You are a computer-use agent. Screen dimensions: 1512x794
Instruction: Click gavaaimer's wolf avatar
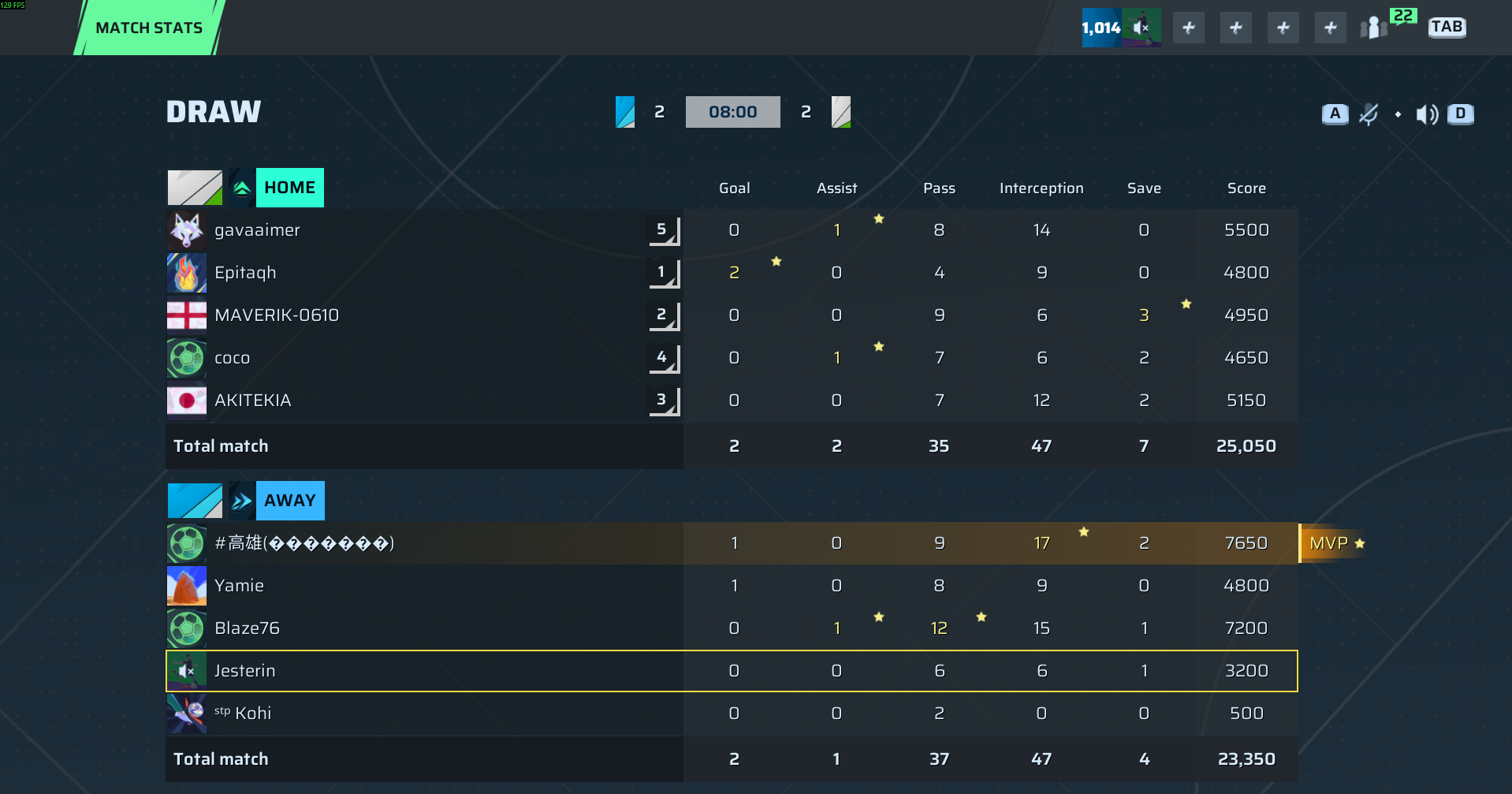click(187, 230)
